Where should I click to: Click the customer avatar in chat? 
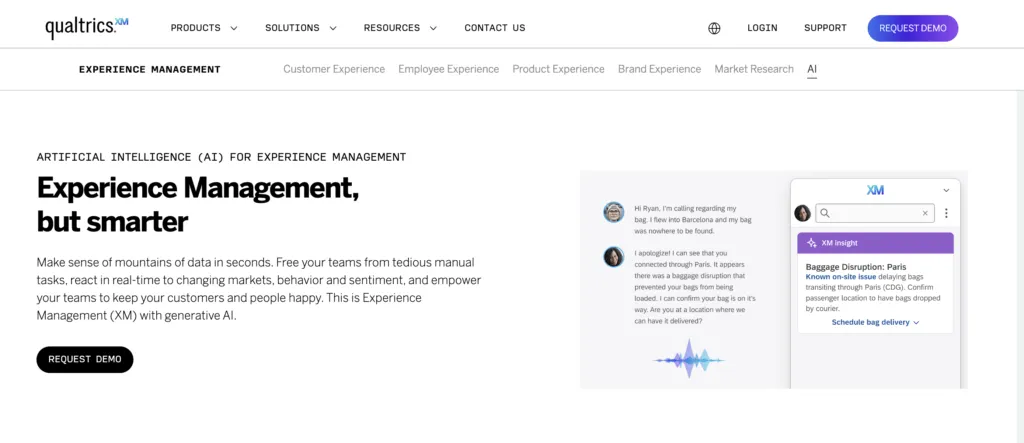(x=613, y=212)
